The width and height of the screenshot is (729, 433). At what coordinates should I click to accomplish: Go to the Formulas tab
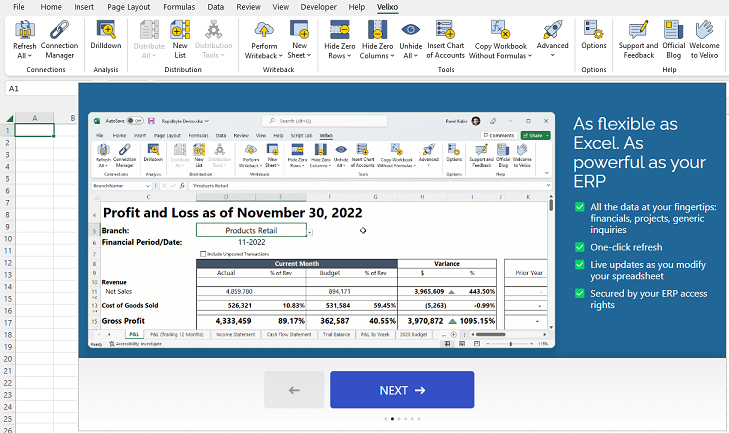(179, 7)
